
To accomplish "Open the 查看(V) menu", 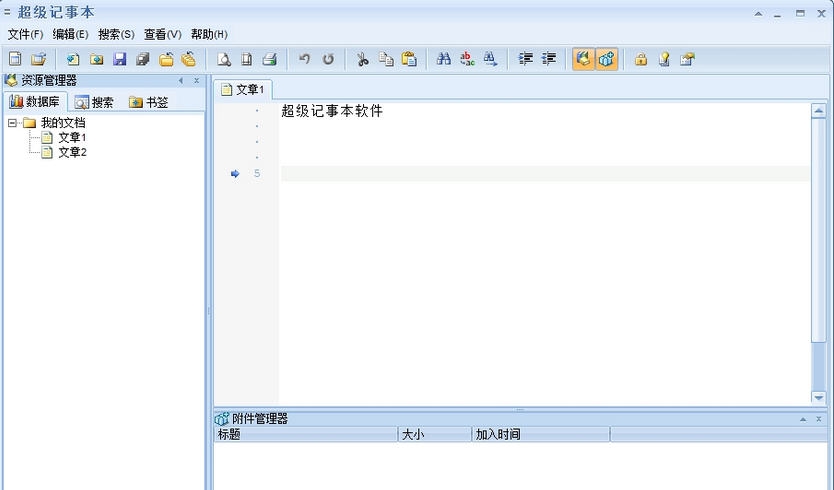I will [162, 35].
